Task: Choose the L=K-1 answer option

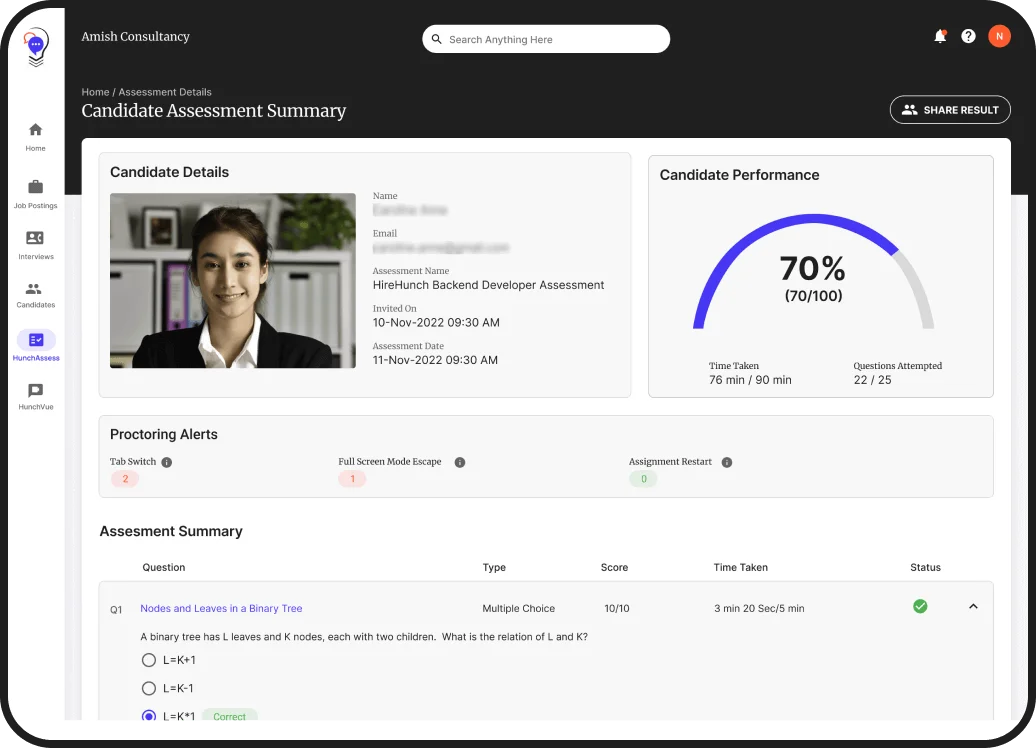Action: coord(148,688)
